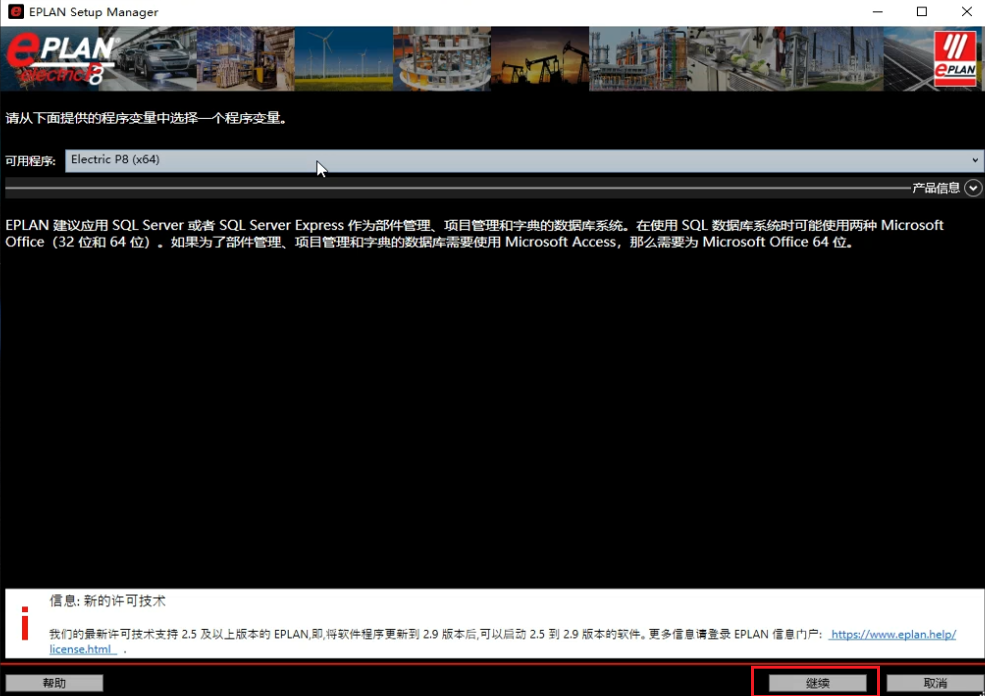Click the maximize button of Setup Manager window
Viewport: 985px width, 696px height.
pyautogui.click(x=923, y=11)
